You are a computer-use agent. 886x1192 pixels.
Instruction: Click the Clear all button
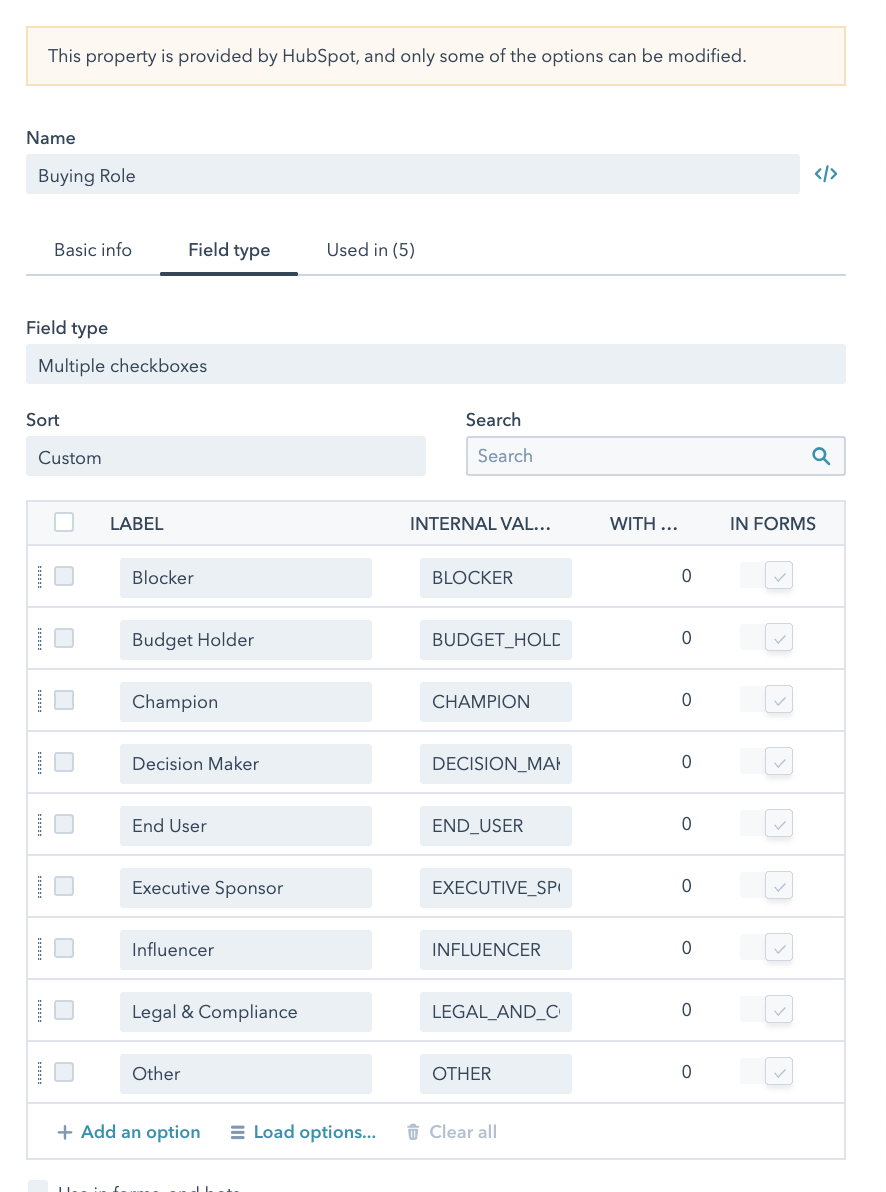click(451, 1132)
